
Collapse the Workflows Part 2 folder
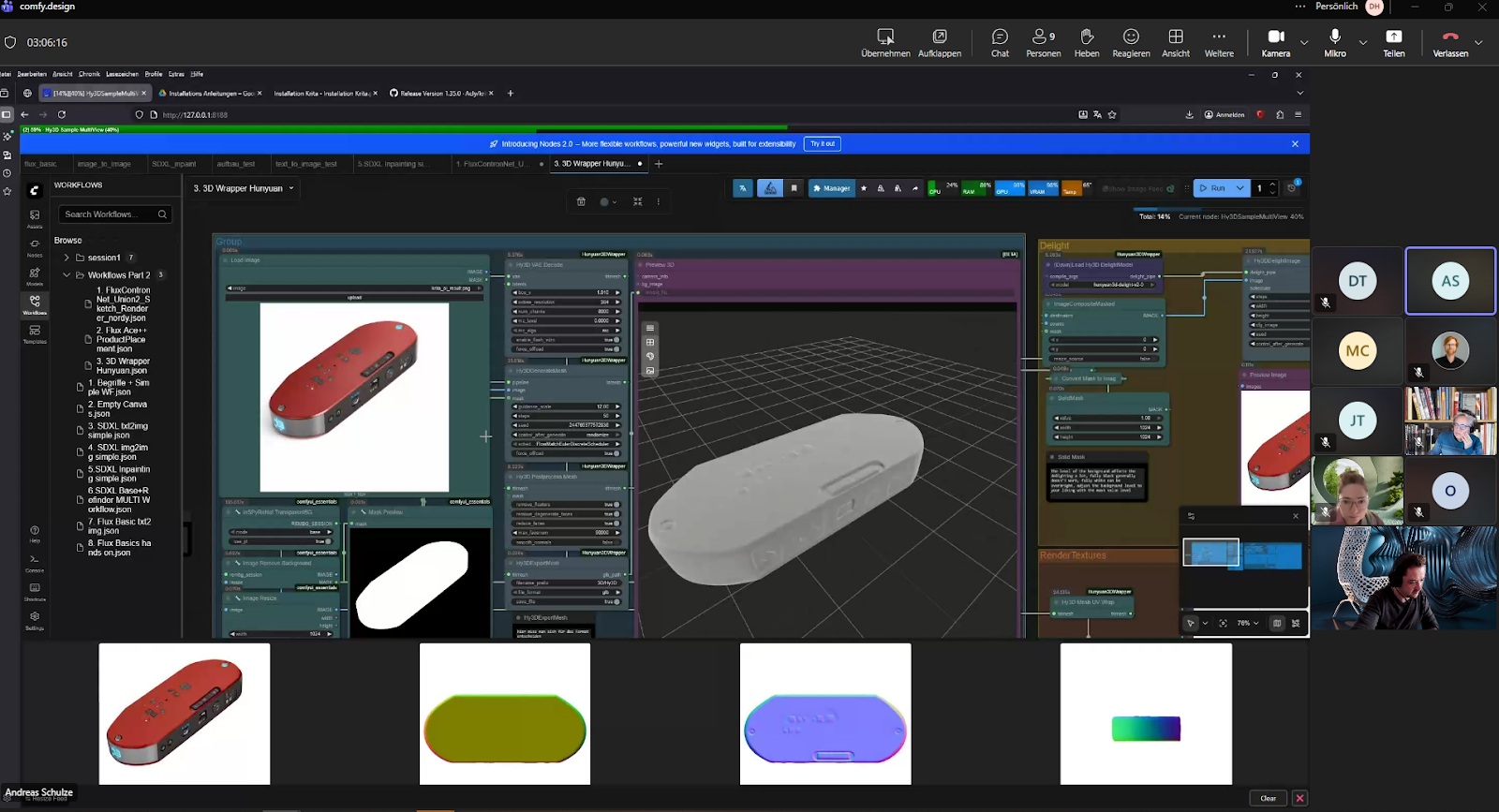67,275
